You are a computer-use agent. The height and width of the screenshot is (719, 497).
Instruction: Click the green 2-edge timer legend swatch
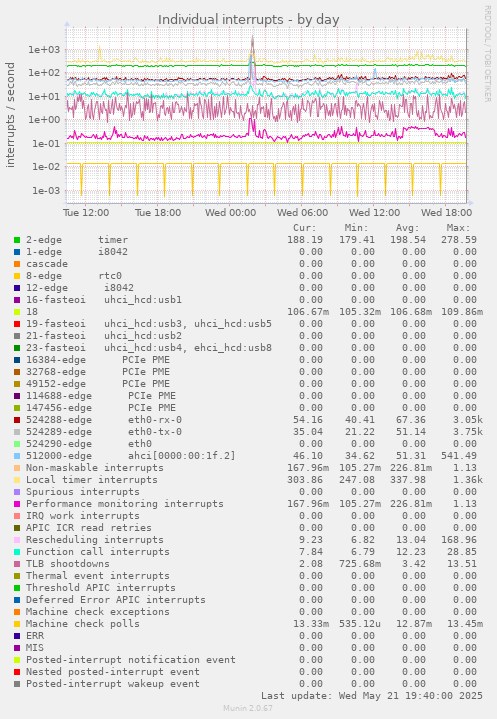(17, 240)
